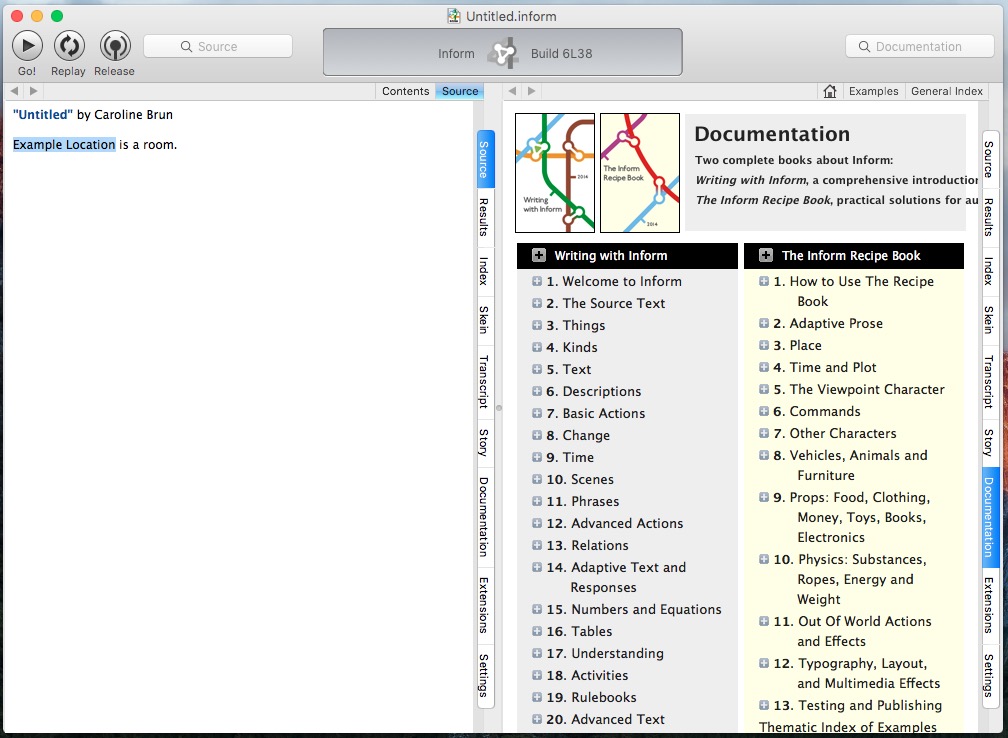Click back arrow in left source pane
The width and height of the screenshot is (1008, 738).
[x=14, y=91]
